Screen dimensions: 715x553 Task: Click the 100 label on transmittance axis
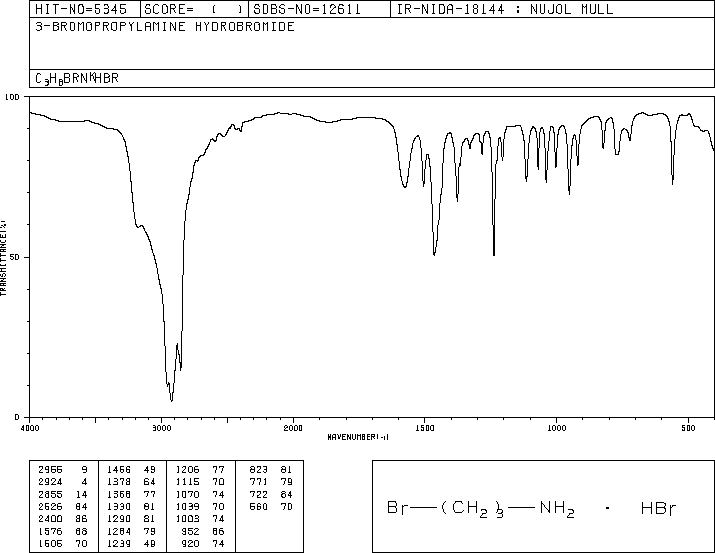click(12, 97)
